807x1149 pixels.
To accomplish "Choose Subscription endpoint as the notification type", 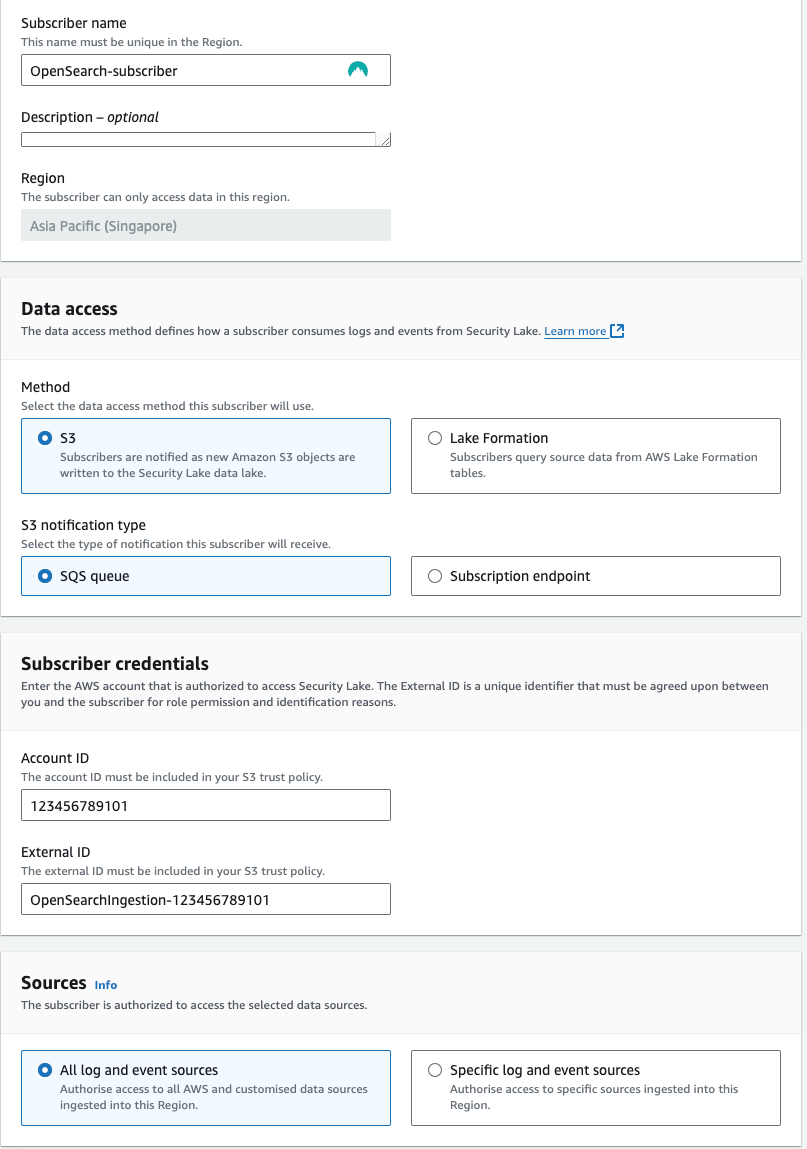I will (435, 575).
